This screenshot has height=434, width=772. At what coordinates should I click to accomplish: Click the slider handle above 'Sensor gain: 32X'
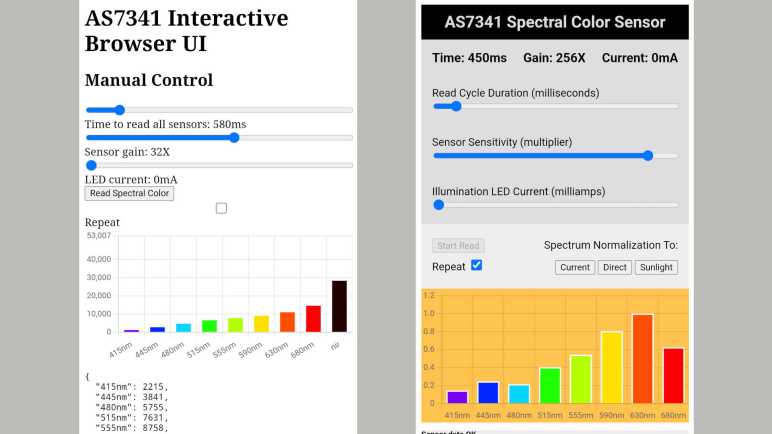pyautogui.click(x=234, y=138)
